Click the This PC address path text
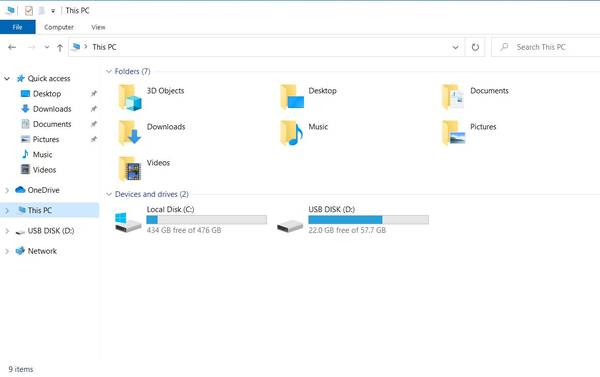The height and width of the screenshot is (377, 600). [104, 47]
